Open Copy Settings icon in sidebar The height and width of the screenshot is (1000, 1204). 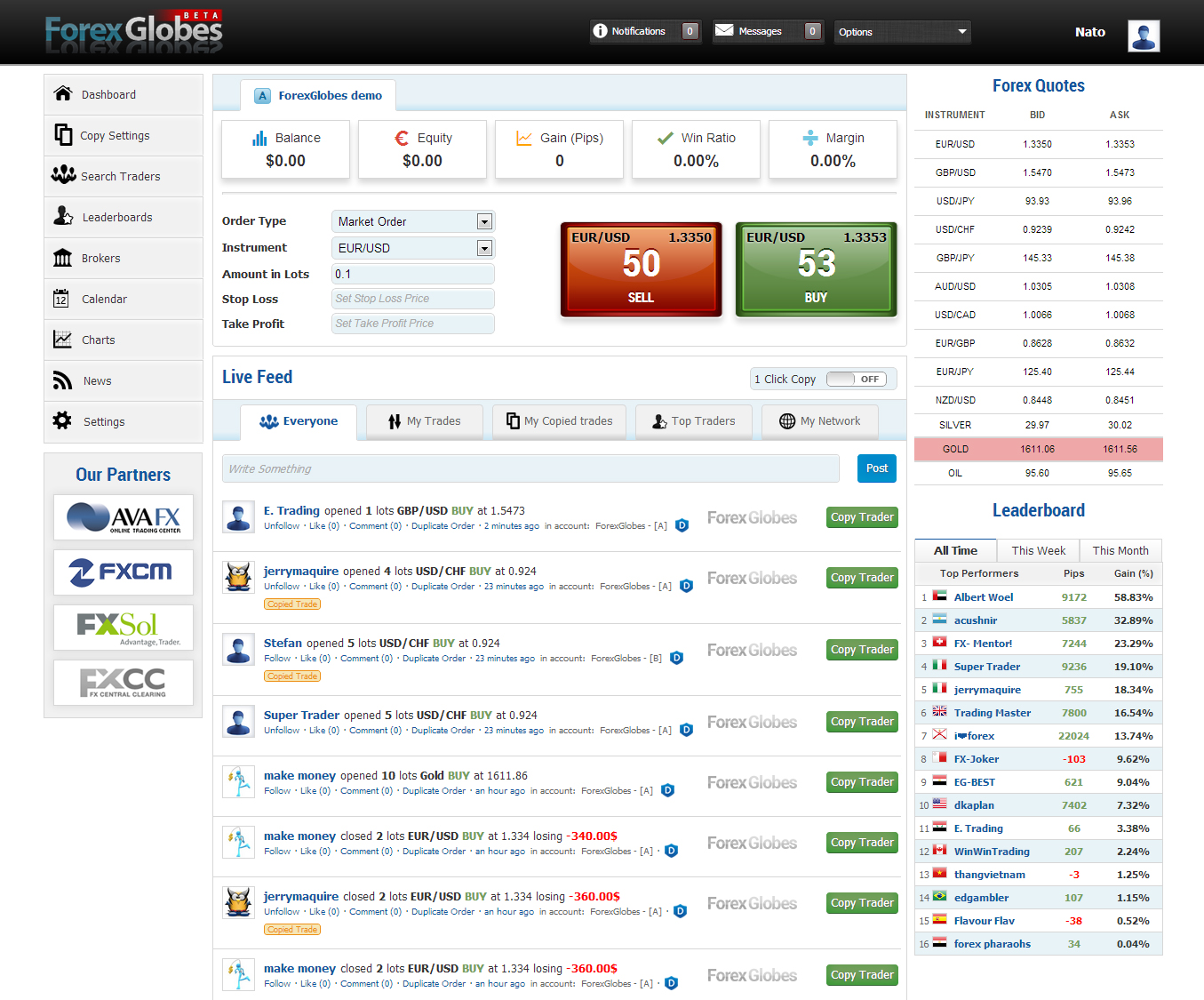63,135
